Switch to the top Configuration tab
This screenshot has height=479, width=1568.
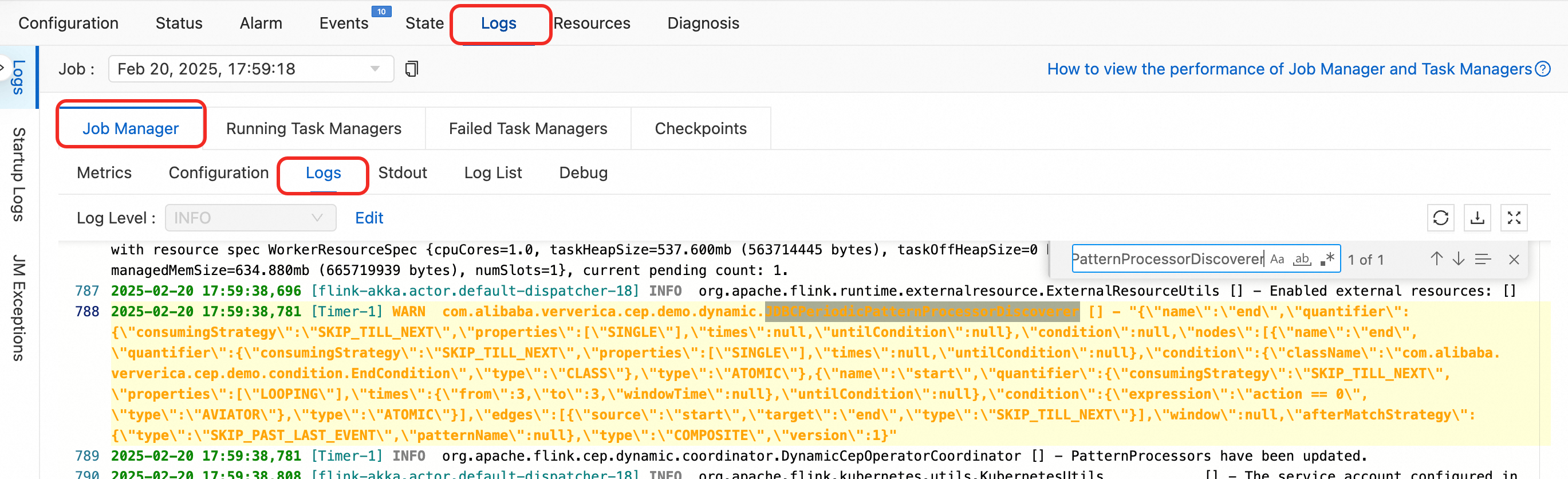[x=68, y=23]
